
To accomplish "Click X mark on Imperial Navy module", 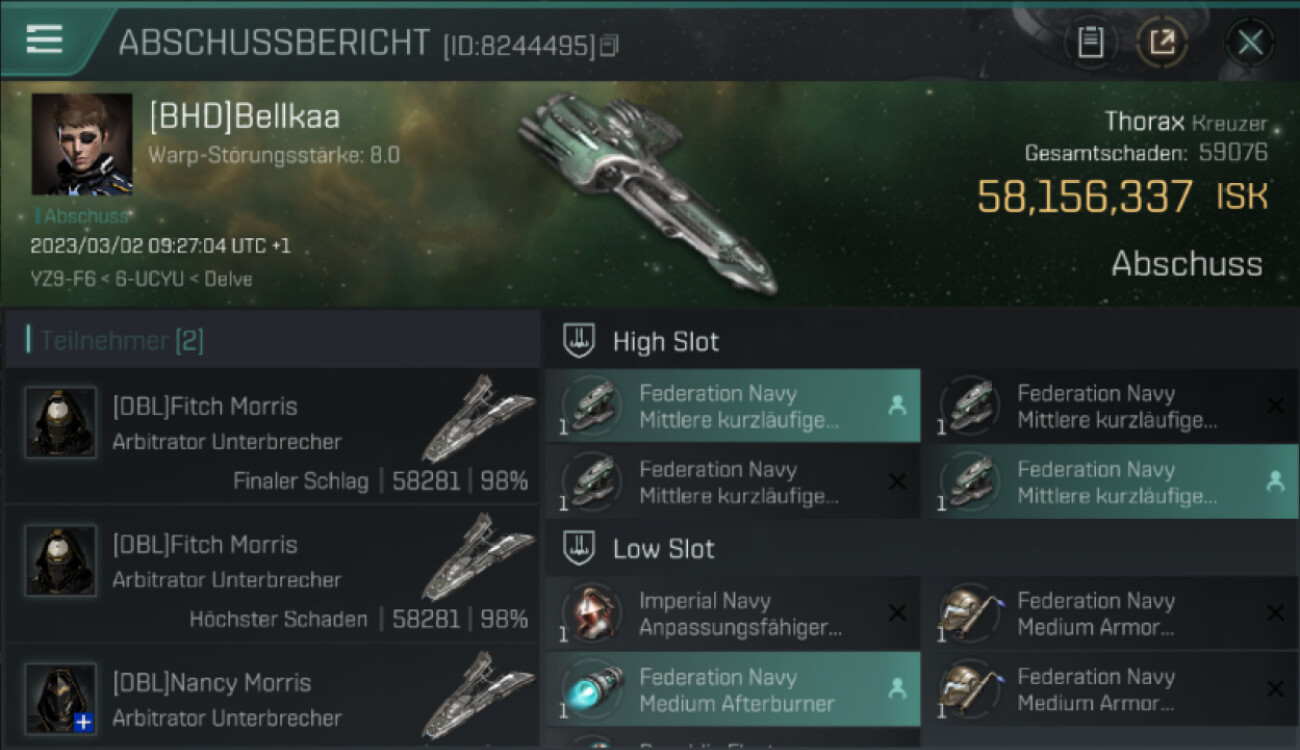I will [897, 613].
